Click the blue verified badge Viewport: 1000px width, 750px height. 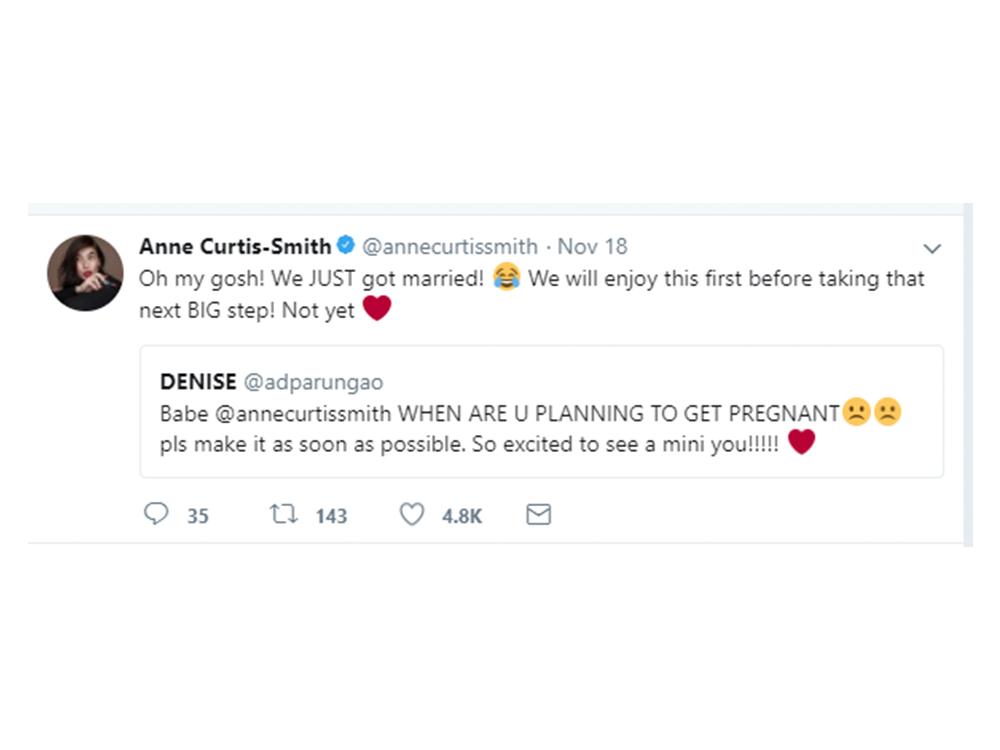[346, 246]
